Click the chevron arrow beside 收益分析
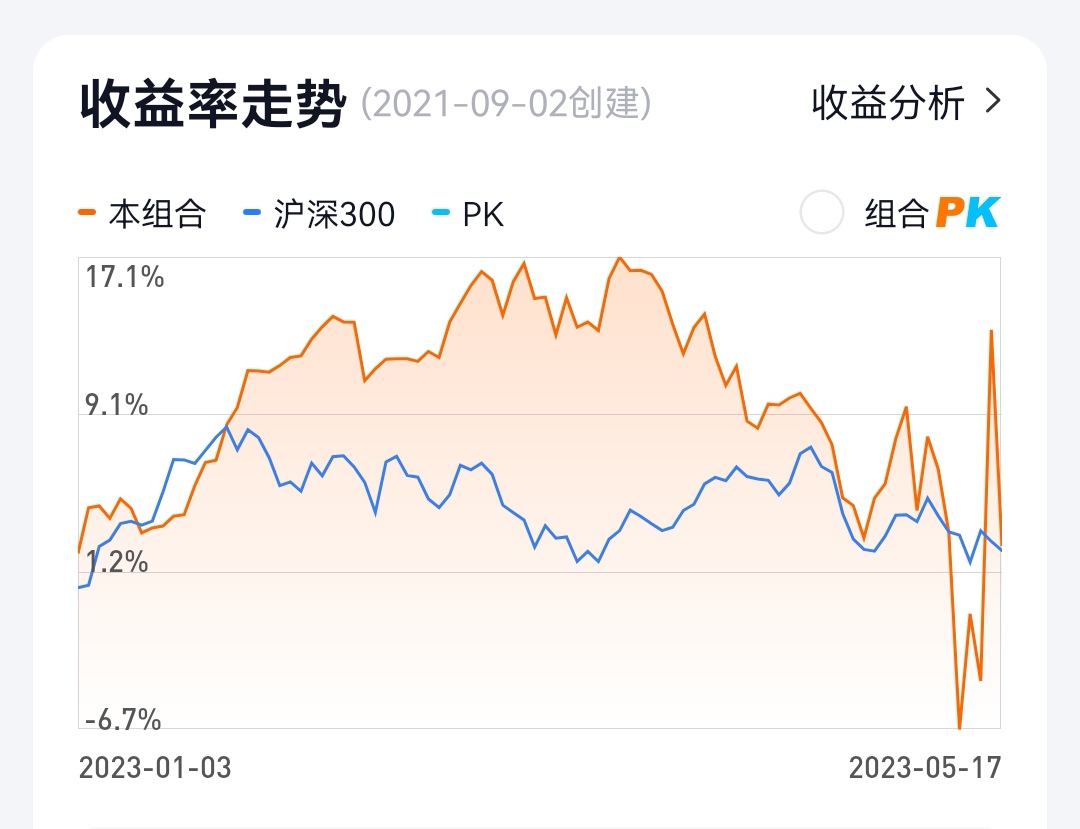Screen dimensions: 1080x829 [x=992, y=101]
